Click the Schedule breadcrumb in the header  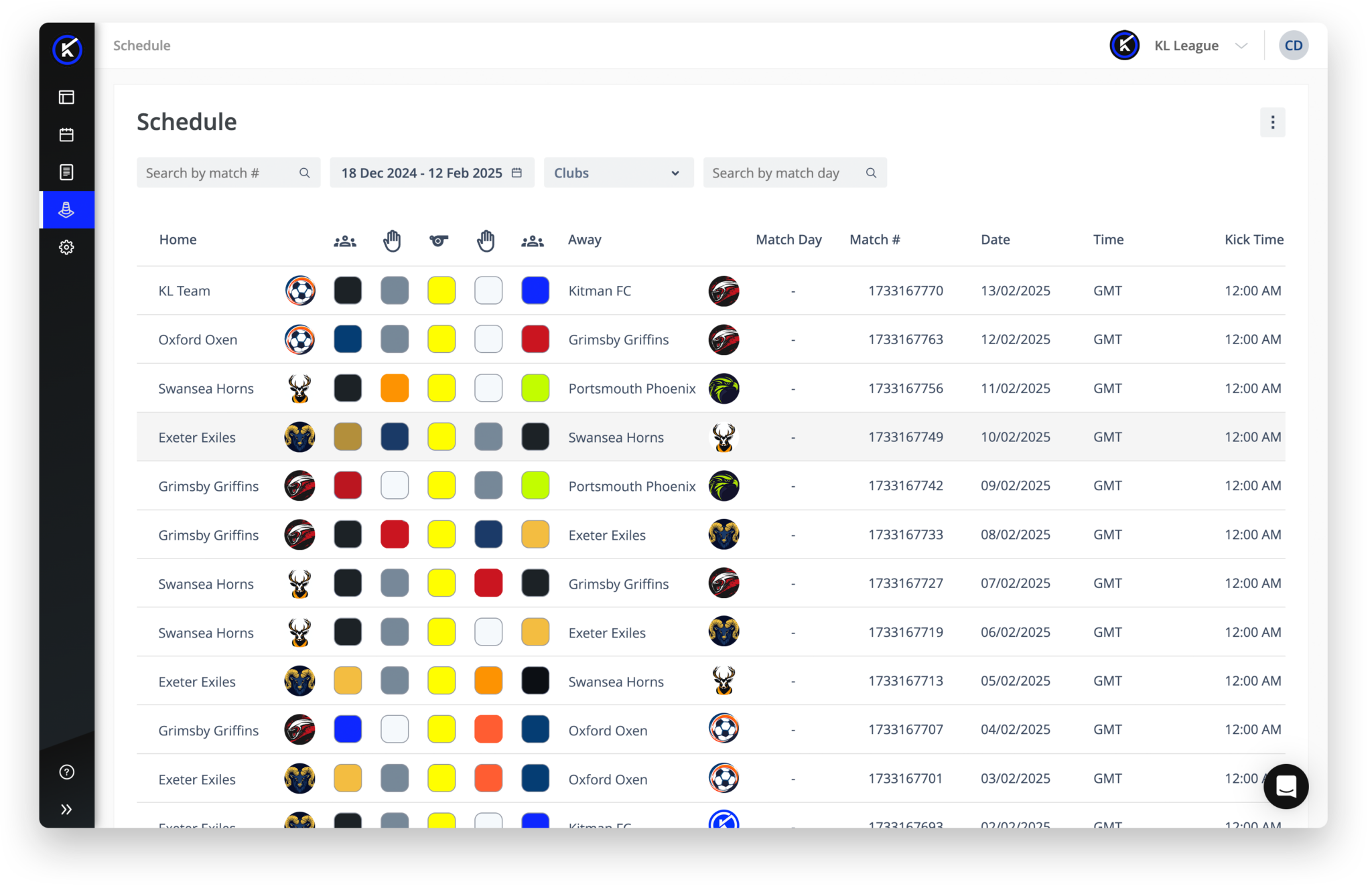tap(141, 45)
